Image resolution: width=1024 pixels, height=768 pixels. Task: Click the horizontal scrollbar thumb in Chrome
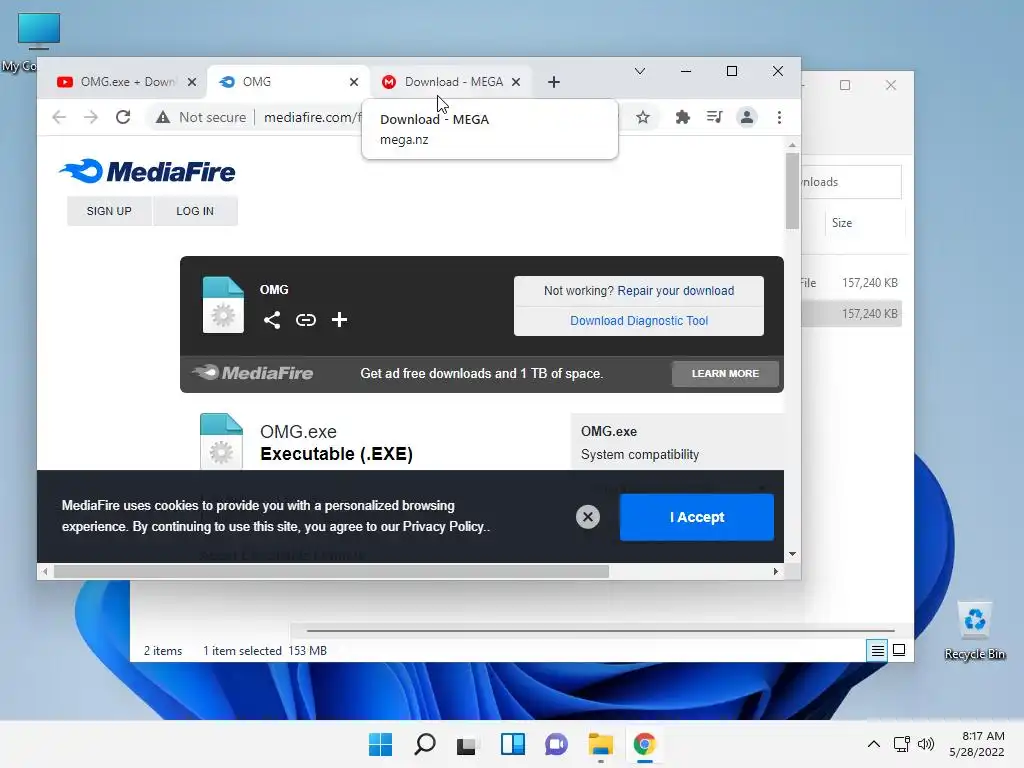331,571
